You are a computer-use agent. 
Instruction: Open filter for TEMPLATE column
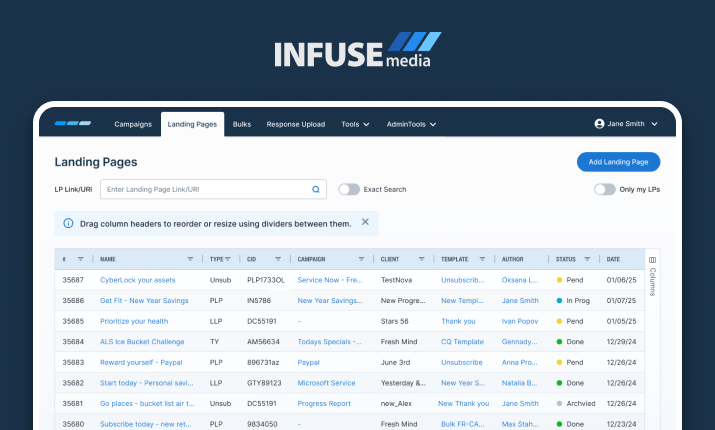click(482, 259)
